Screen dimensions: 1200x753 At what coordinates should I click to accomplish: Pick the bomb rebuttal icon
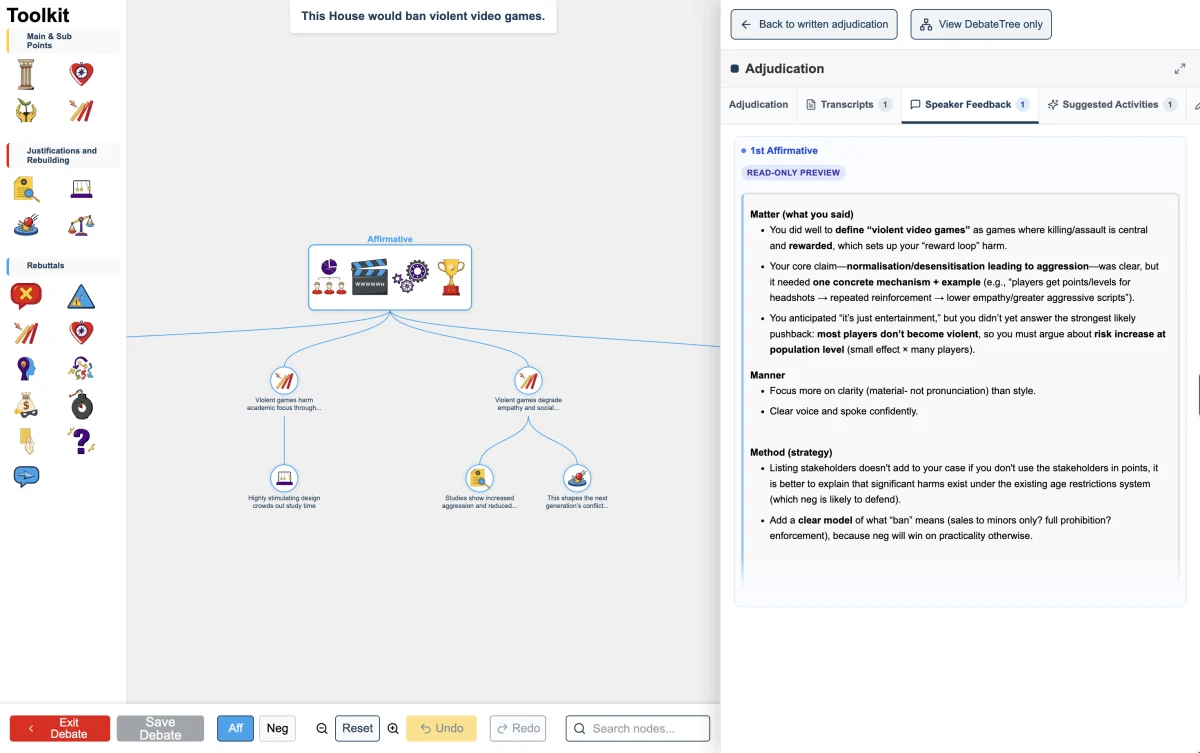pyautogui.click(x=81, y=405)
